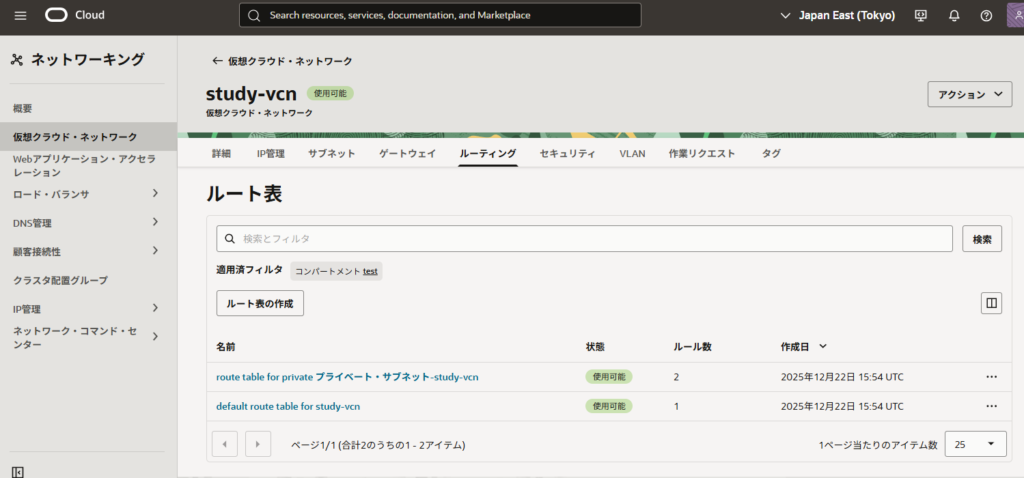Screen dimensions: 1024x478
Task: Switch to the セキュリティ tab
Action: [567, 153]
